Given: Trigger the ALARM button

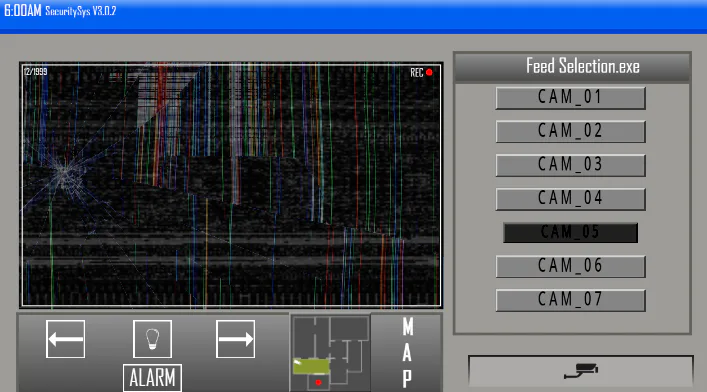Looking at the screenshot, I should point(152,378).
